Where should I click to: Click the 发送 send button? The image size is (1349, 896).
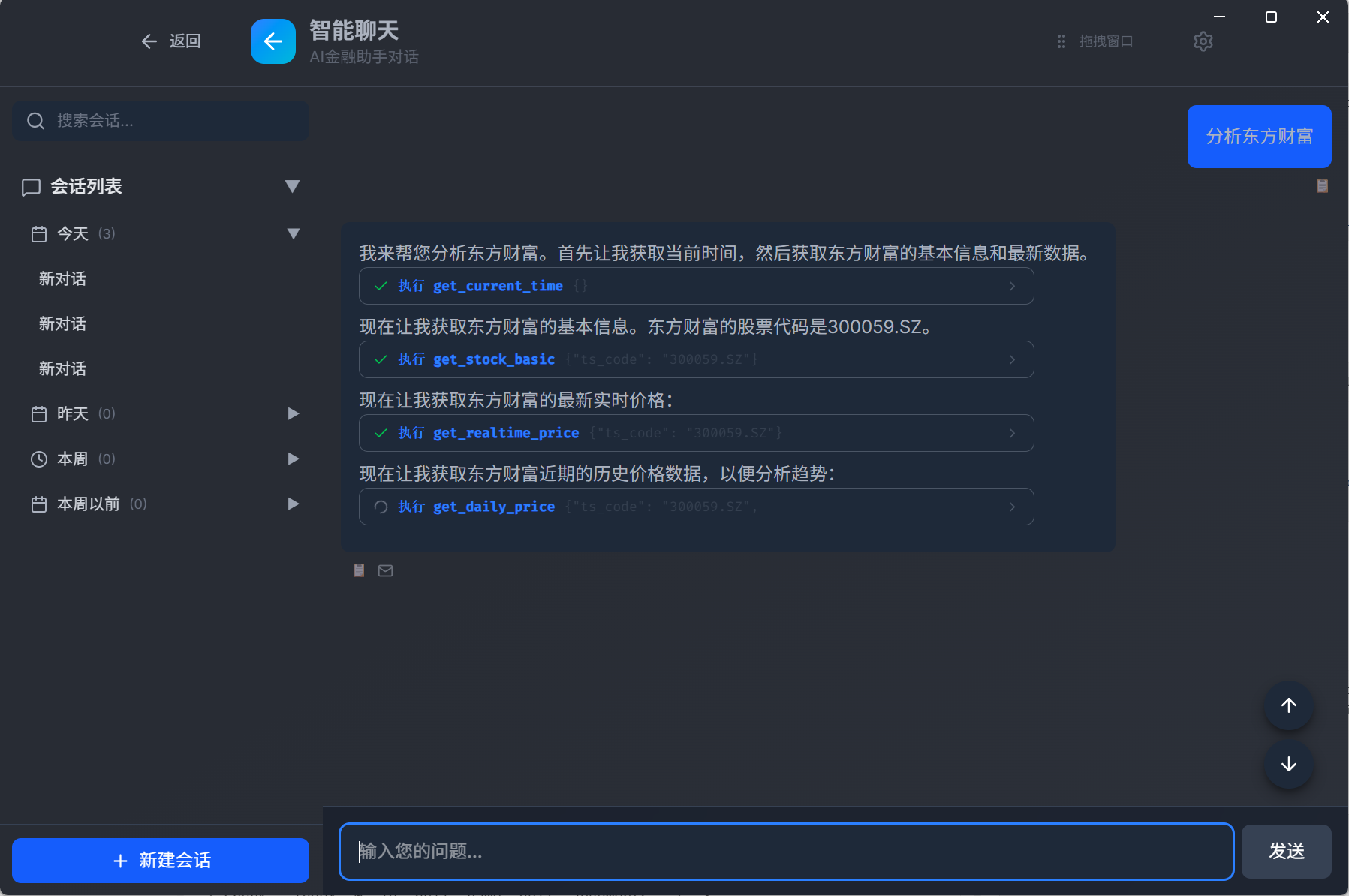[1286, 851]
